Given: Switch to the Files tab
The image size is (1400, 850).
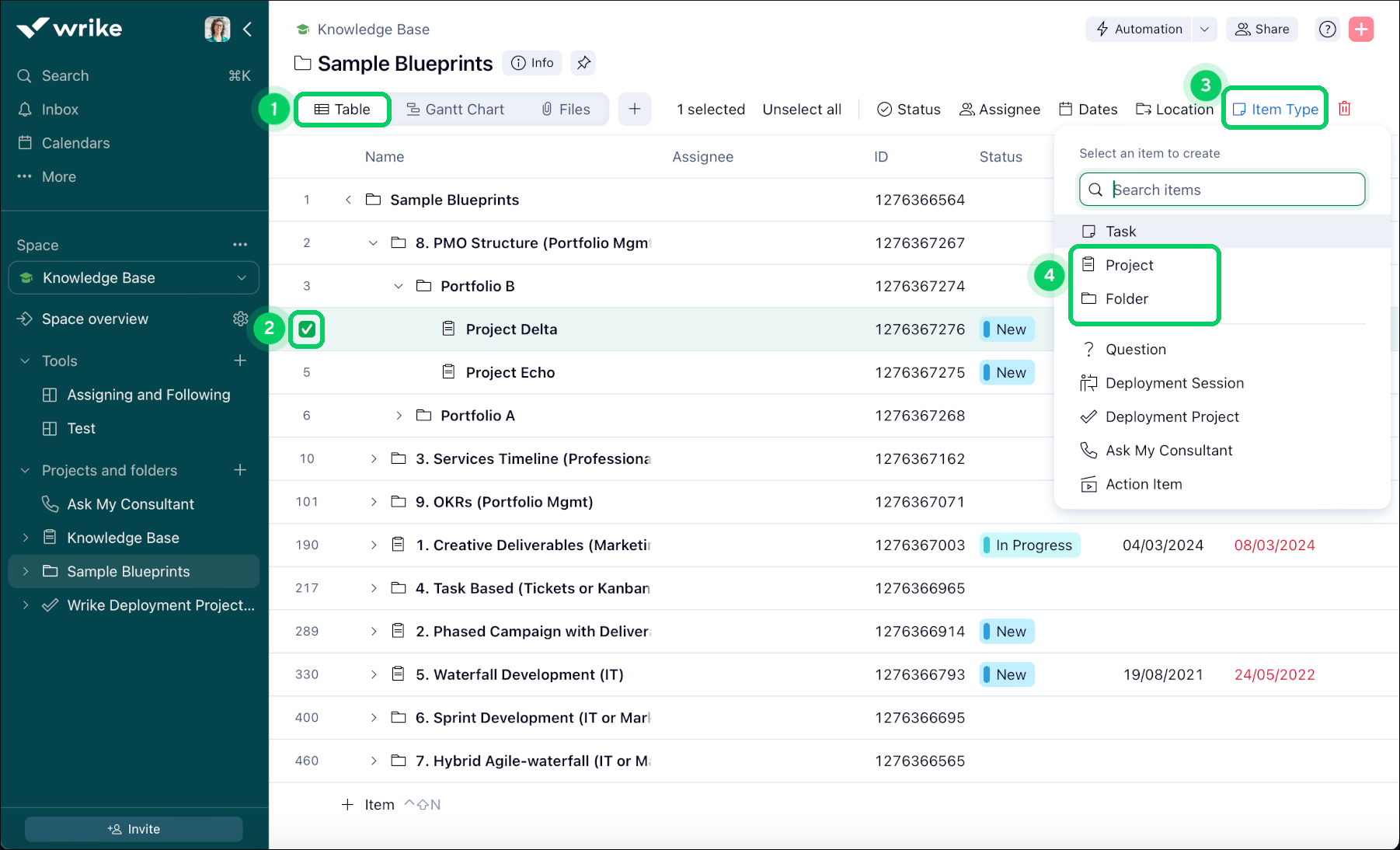Looking at the screenshot, I should pos(566,110).
